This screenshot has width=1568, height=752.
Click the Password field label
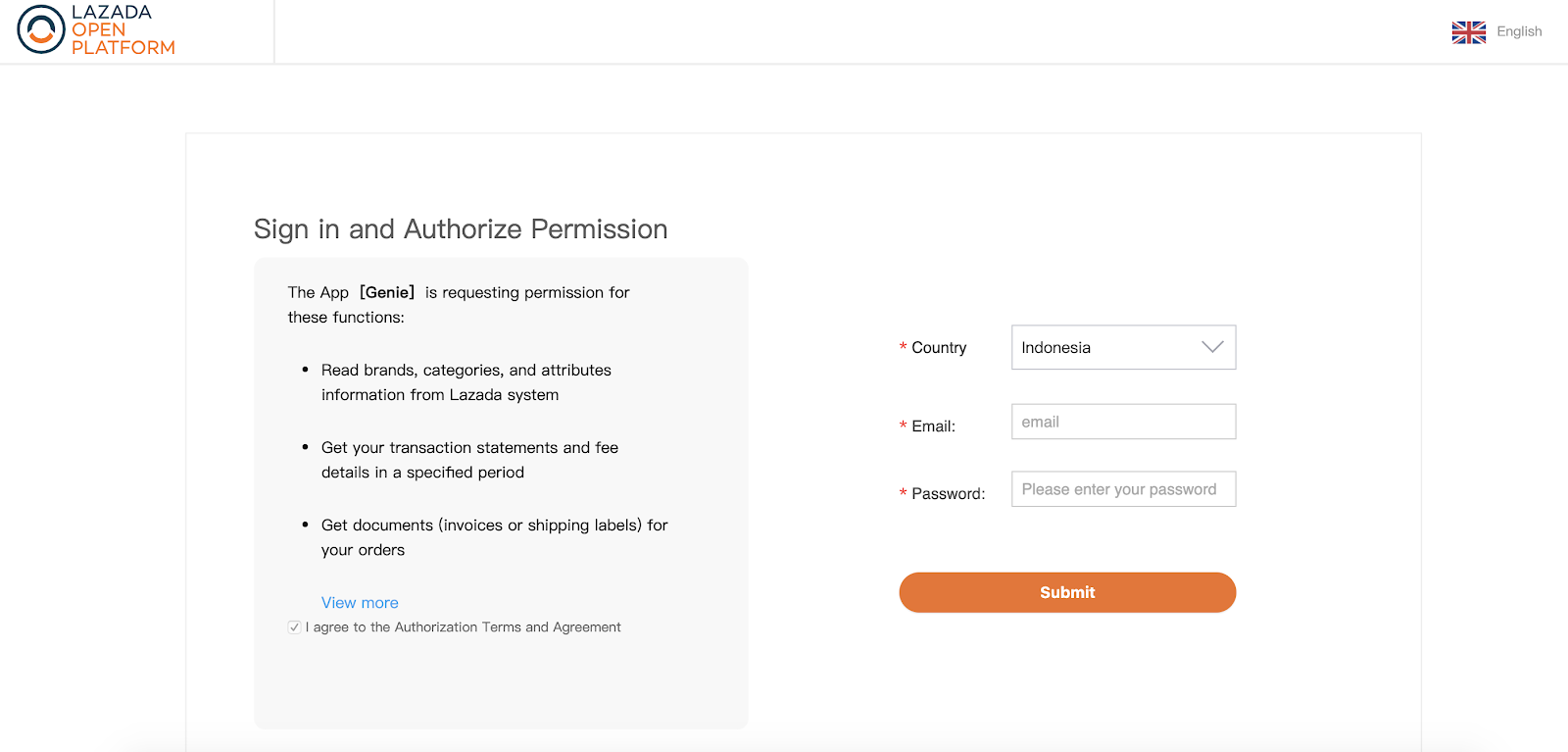(x=948, y=494)
